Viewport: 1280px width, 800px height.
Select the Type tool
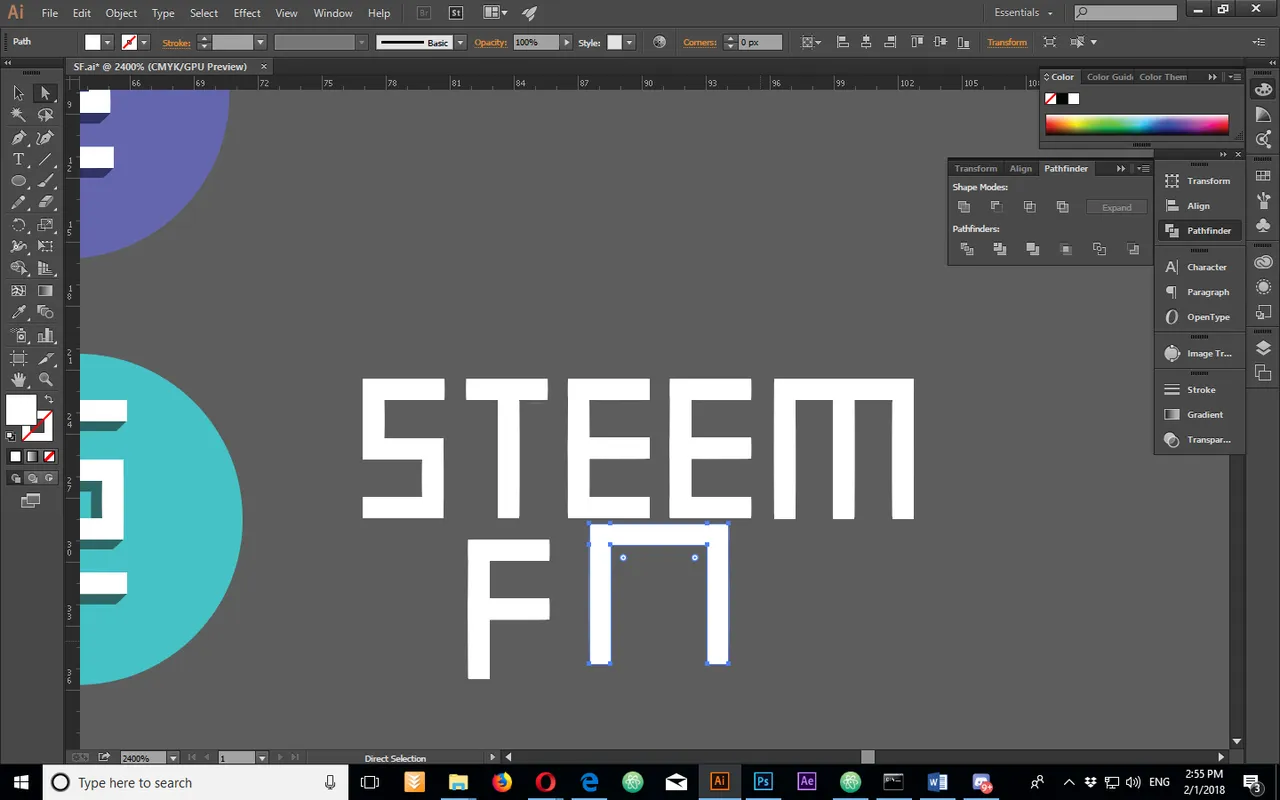pyautogui.click(x=18, y=160)
